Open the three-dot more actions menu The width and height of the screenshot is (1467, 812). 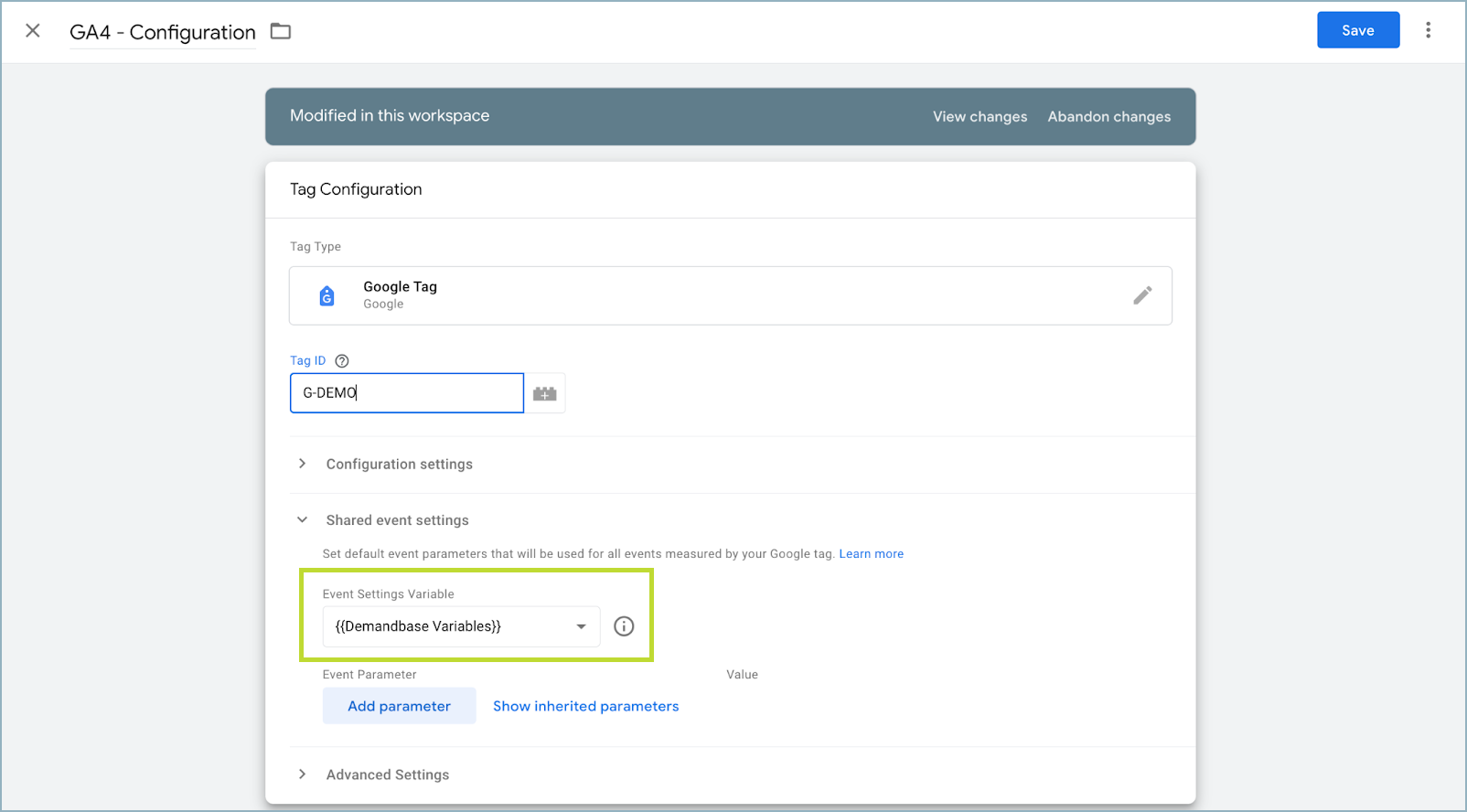[x=1428, y=30]
